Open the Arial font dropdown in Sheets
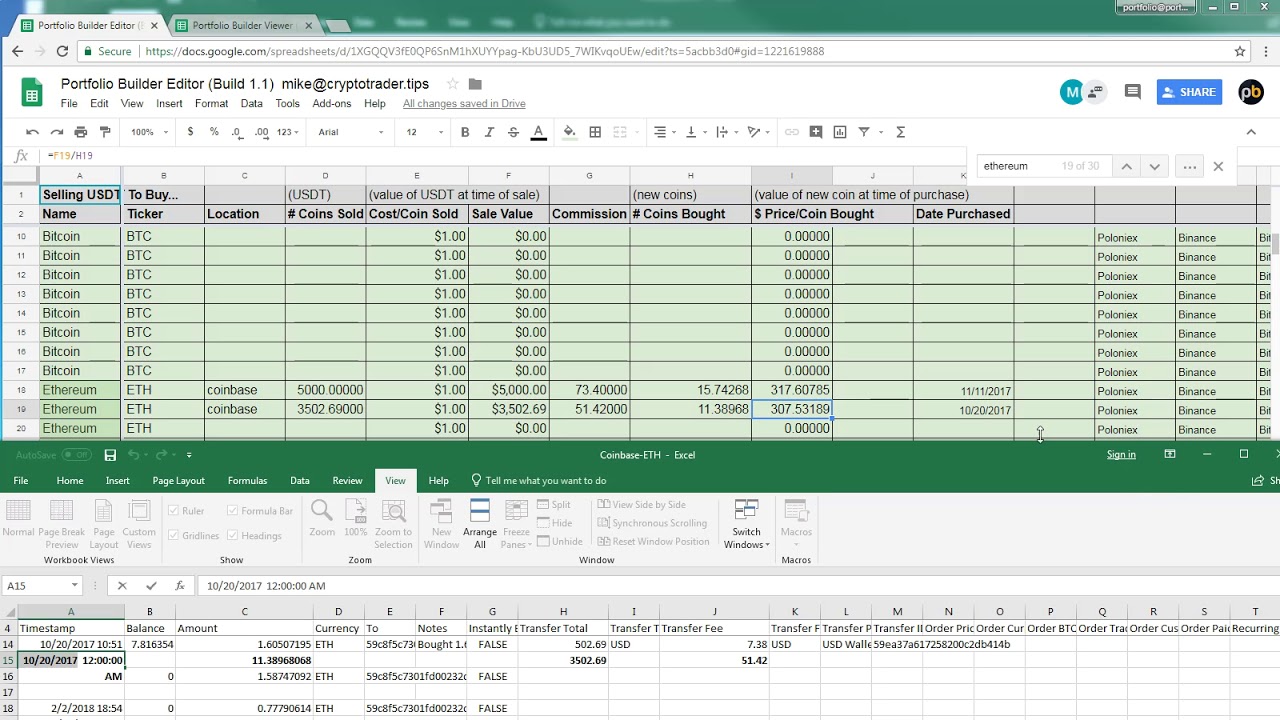 coord(350,132)
